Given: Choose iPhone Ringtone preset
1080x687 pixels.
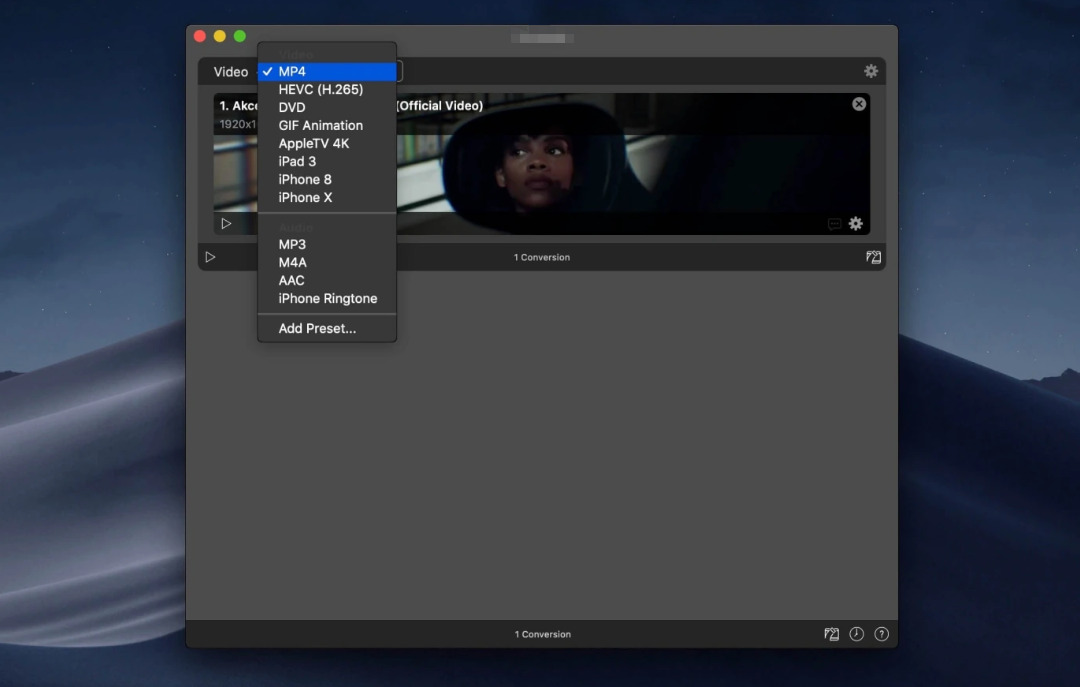Looking at the screenshot, I should [x=326, y=298].
